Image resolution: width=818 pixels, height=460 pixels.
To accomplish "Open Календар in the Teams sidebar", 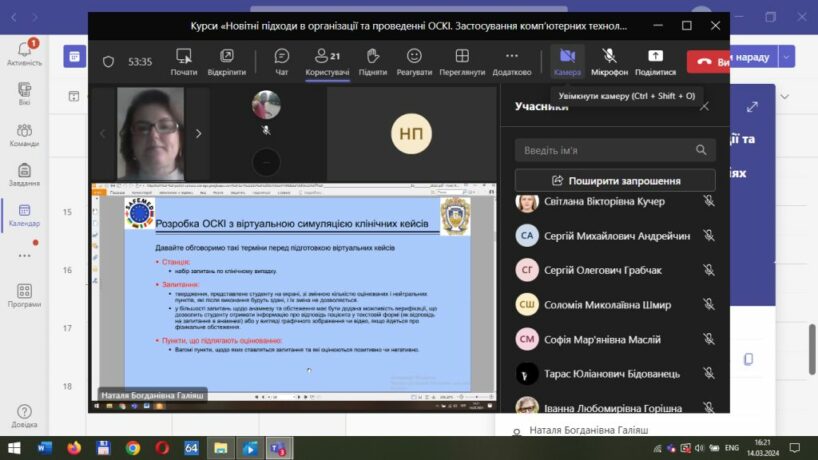I will [x=24, y=215].
